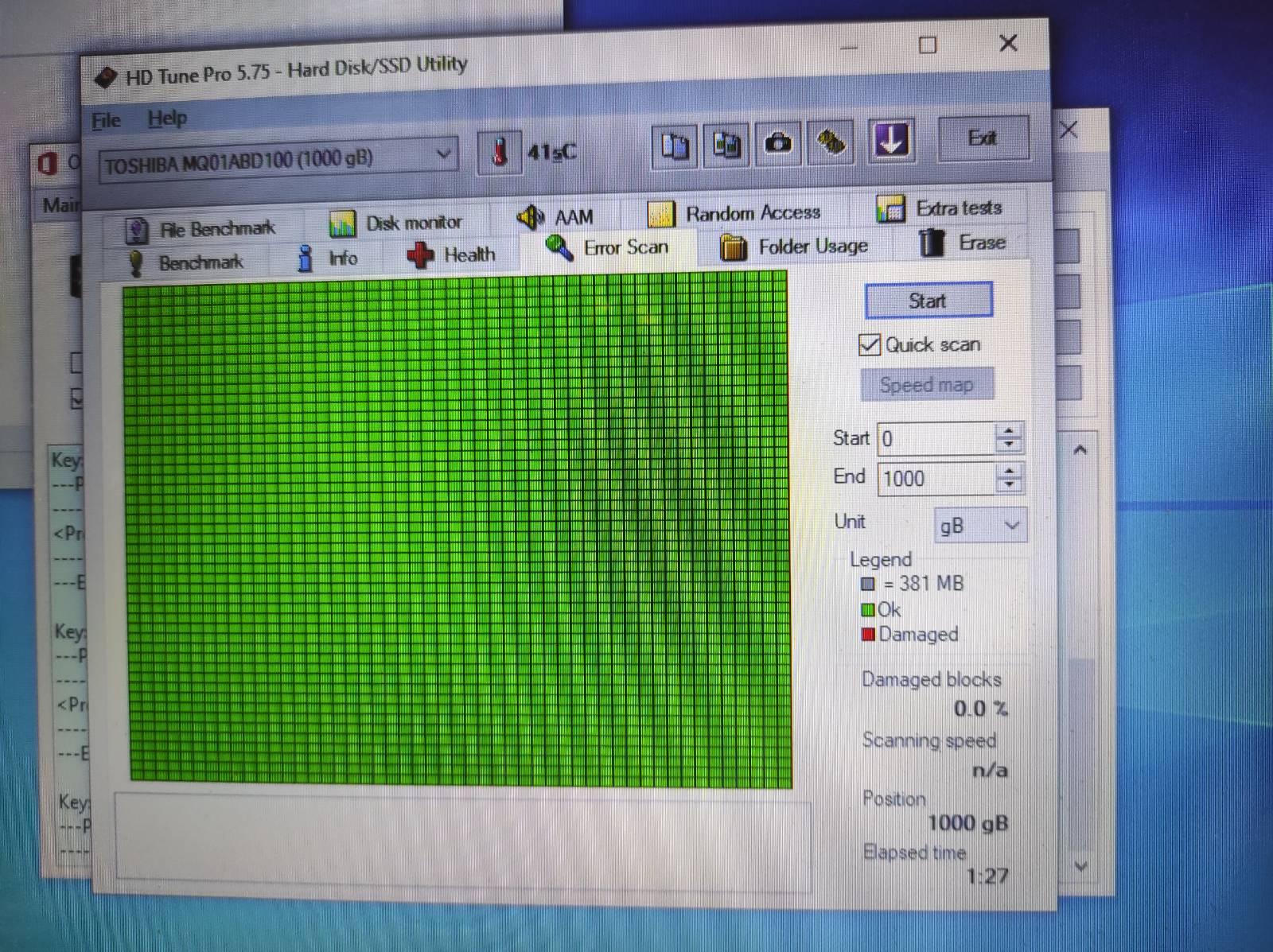Click the Speed map button
Viewport: 1273px width, 952px height.
[x=927, y=385]
